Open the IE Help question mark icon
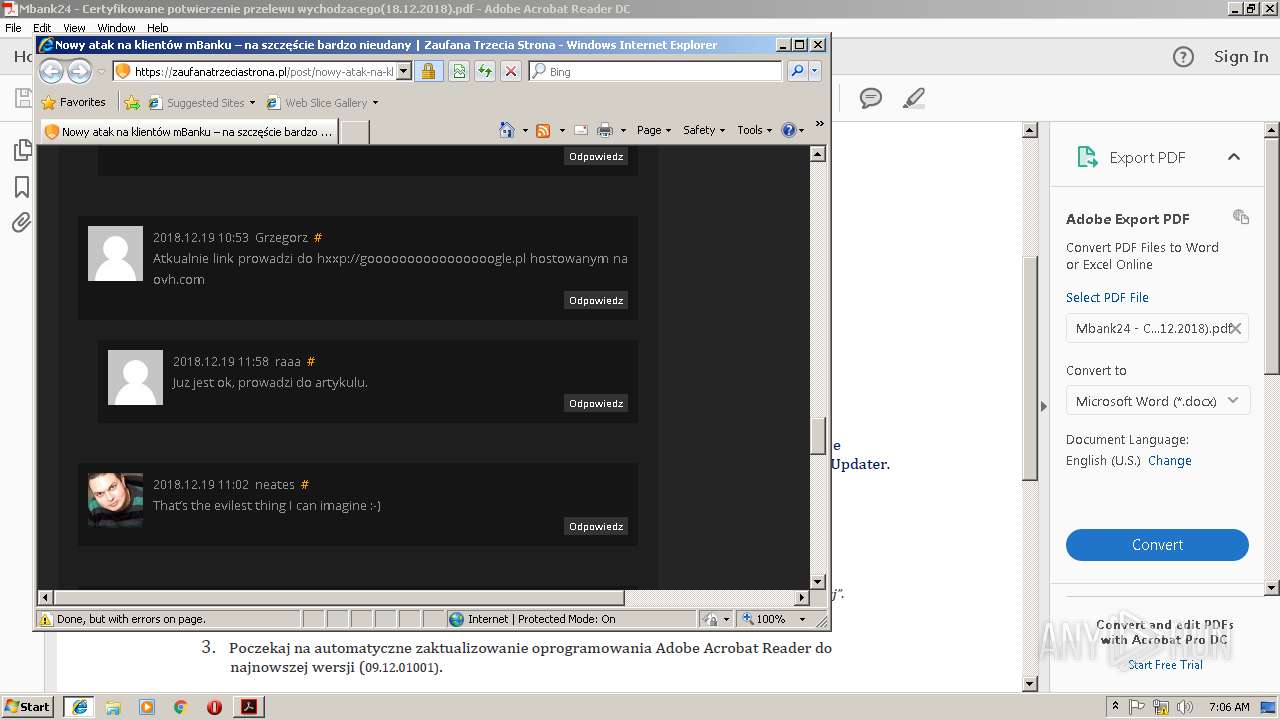Image resolution: width=1280 pixels, height=720 pixels. click(788, 130)
